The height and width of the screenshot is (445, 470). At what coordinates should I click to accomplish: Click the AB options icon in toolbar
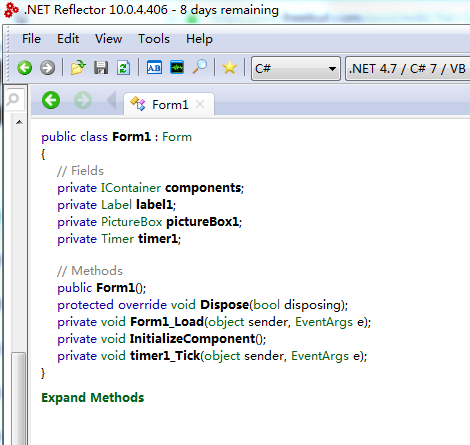pyautogui.click(x=154, y=68)
